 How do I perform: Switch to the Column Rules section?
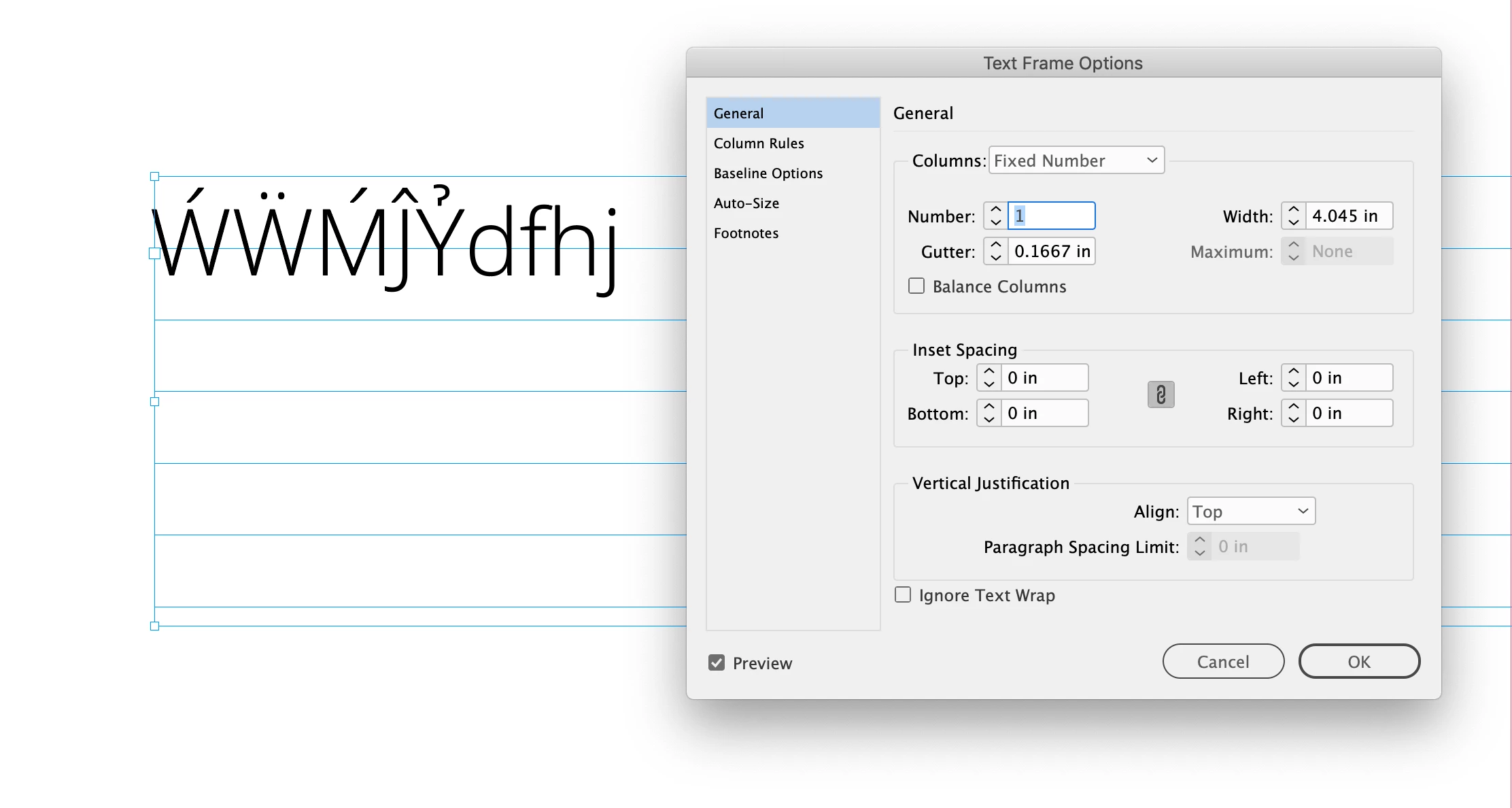759,144
